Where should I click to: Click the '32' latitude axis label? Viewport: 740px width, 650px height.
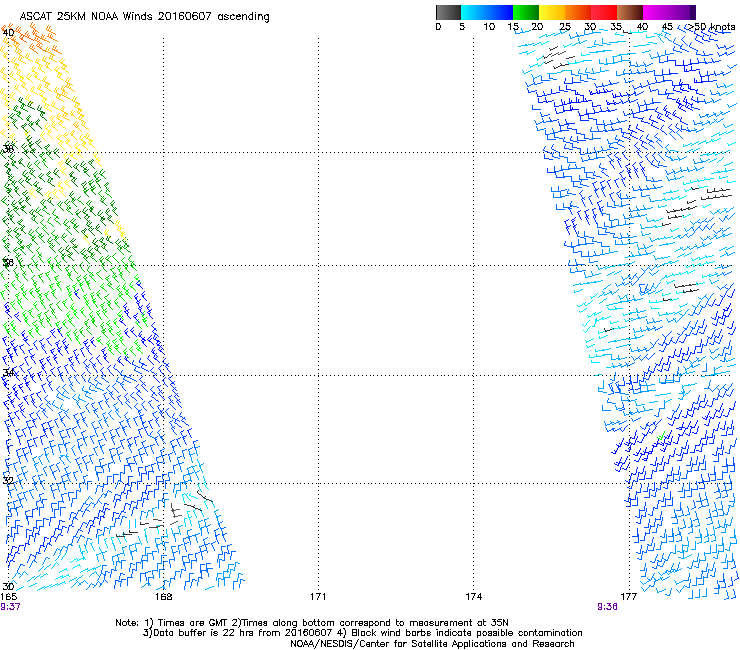[x=8, y=481]
